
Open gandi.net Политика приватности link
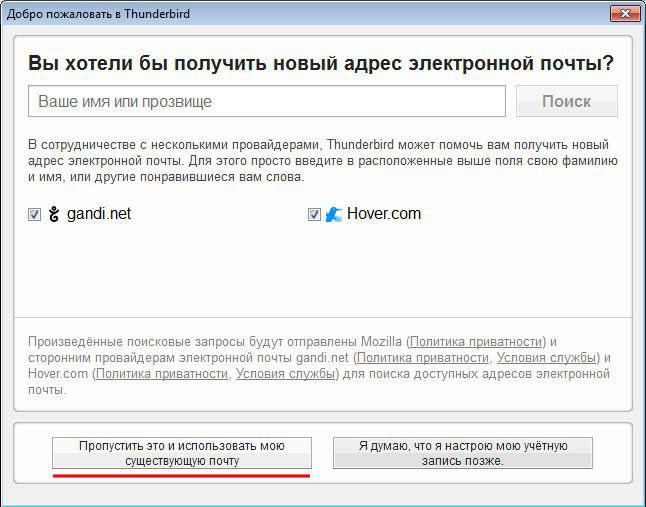[x=422, y=357]
